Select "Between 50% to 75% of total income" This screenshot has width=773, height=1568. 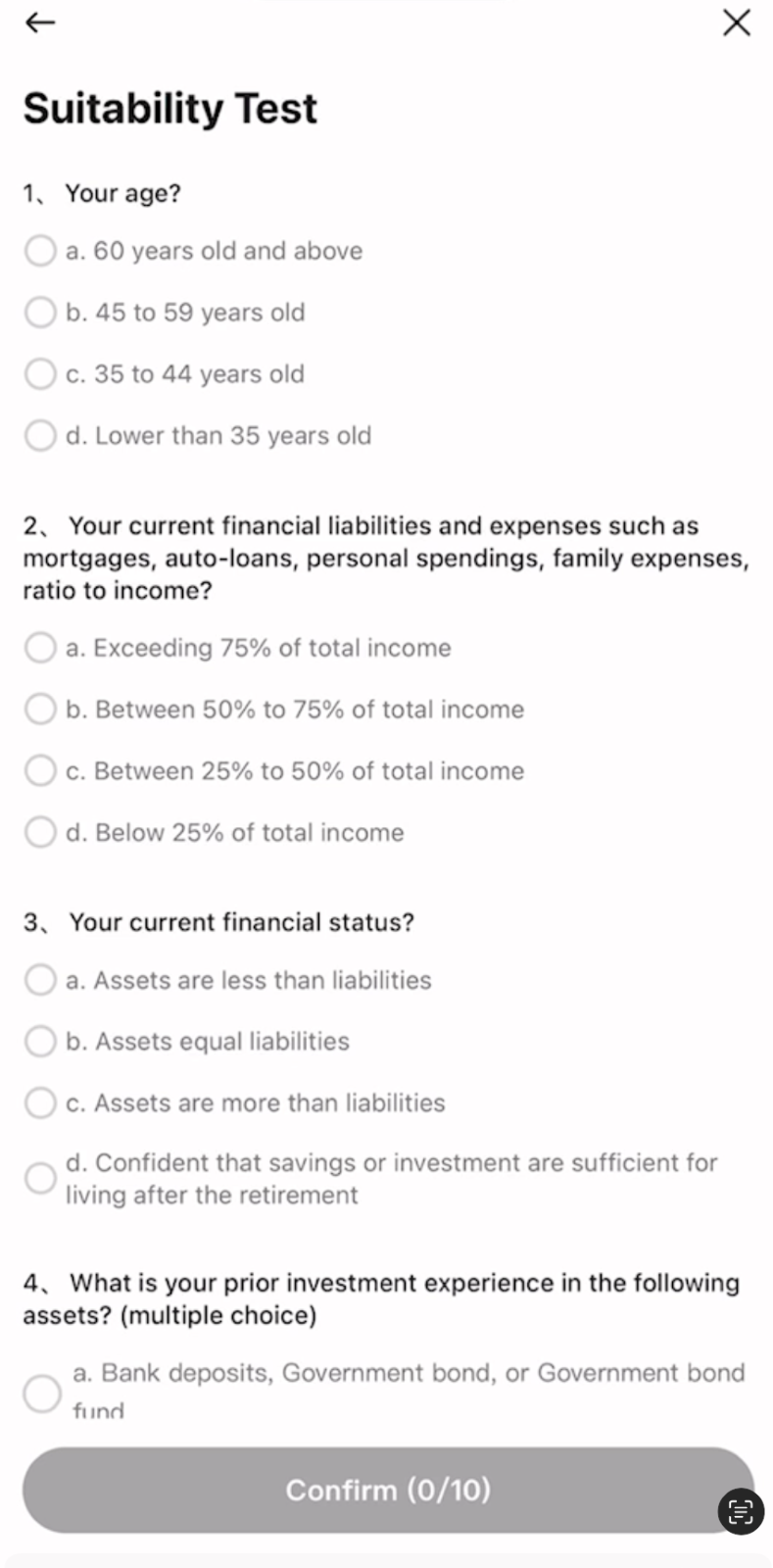pyautogui.click(x=40, y=709)
